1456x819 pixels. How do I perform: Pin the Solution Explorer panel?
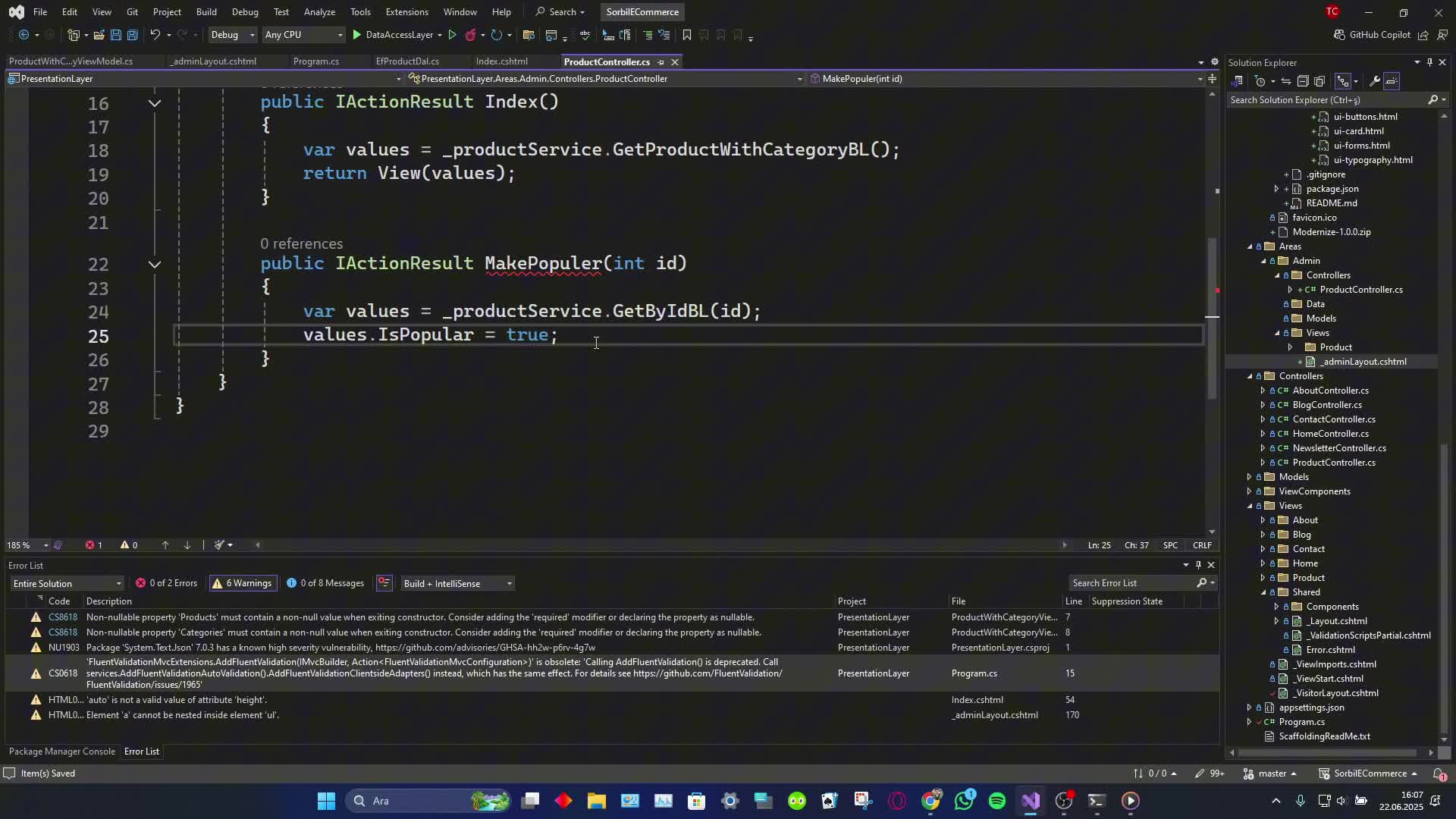[x=1429, y=62]
